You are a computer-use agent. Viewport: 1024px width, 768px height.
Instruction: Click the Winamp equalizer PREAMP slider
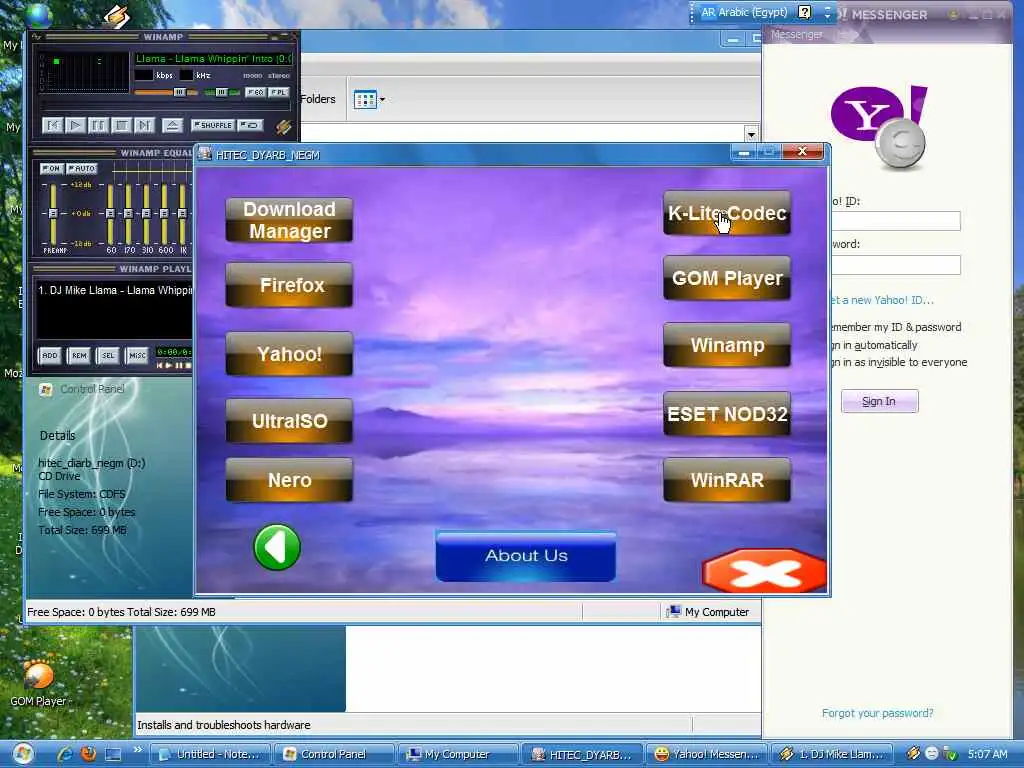tap(54, 214)
